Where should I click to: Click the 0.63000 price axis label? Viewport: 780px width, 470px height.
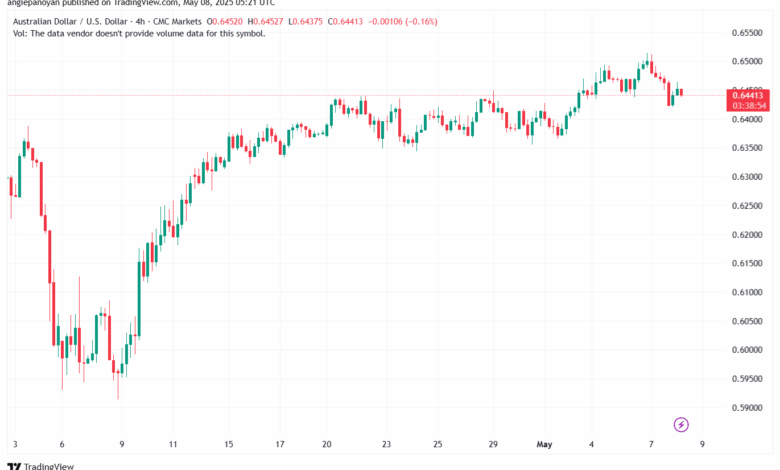tap(747, 177)
